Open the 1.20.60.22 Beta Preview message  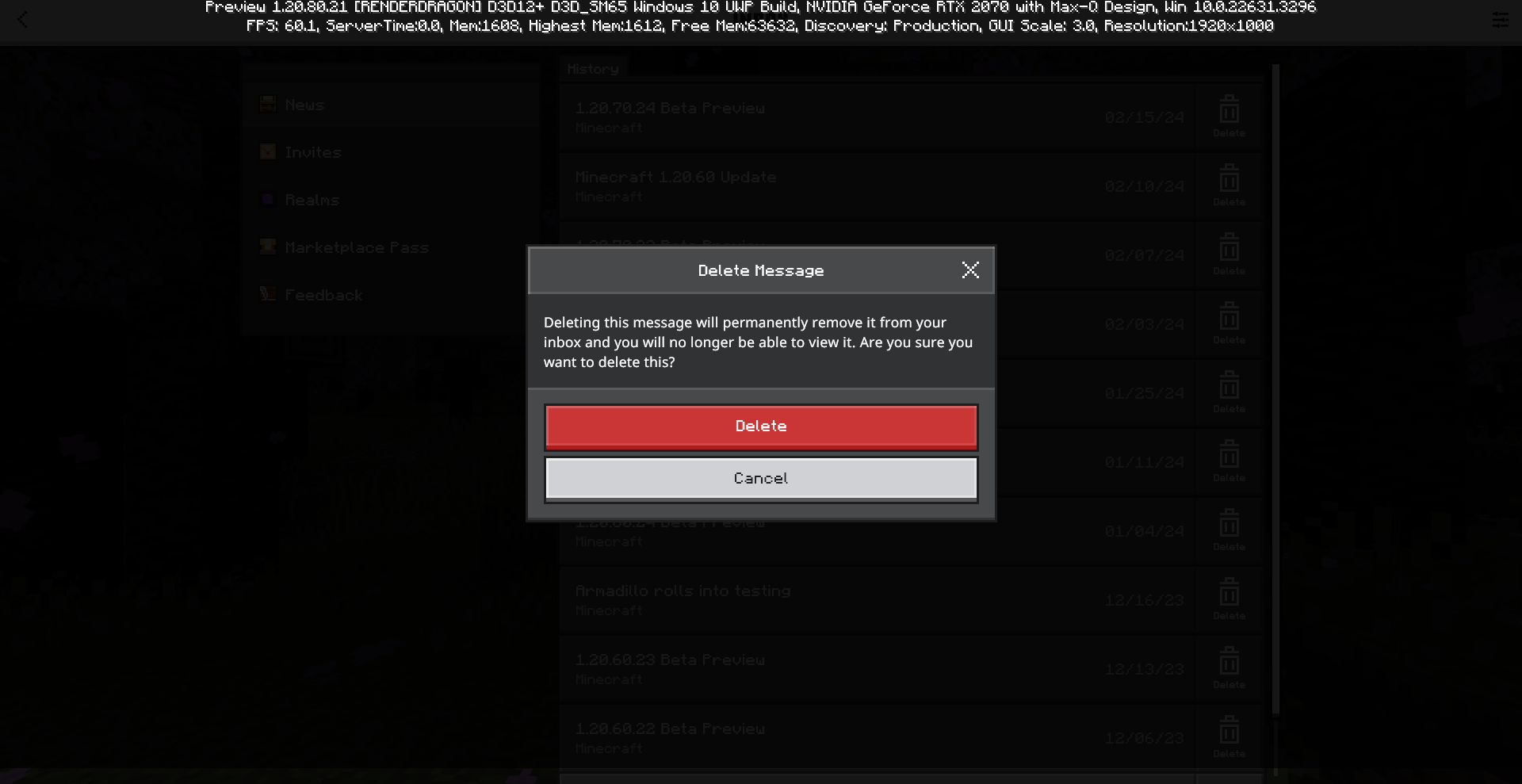coord(877,737)
